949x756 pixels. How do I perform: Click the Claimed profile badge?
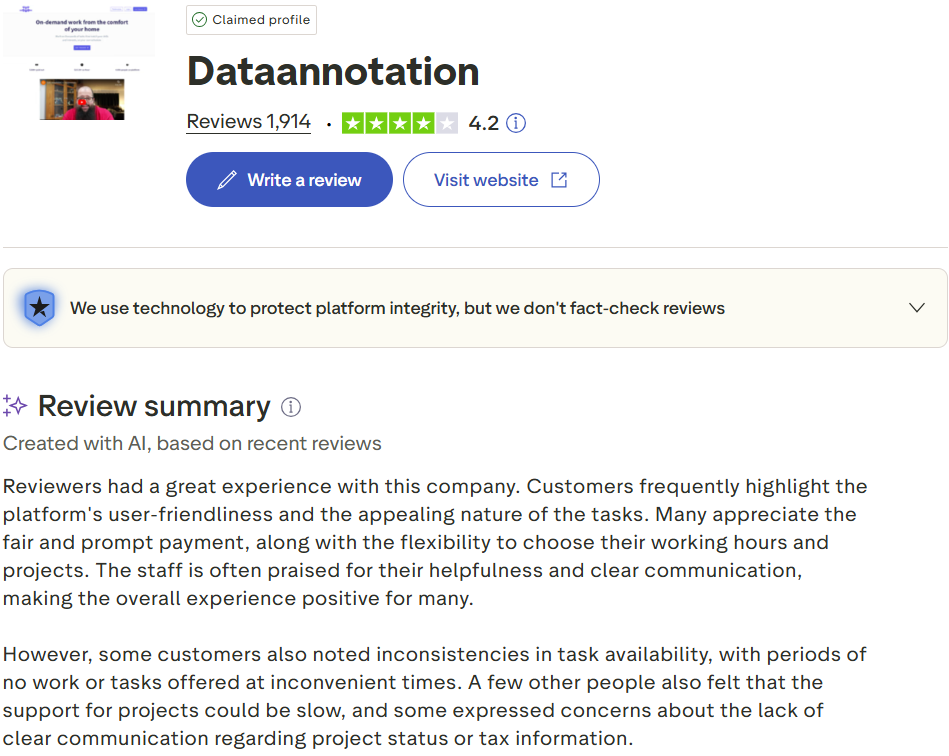pyautogui.click(x=251, y=19)
